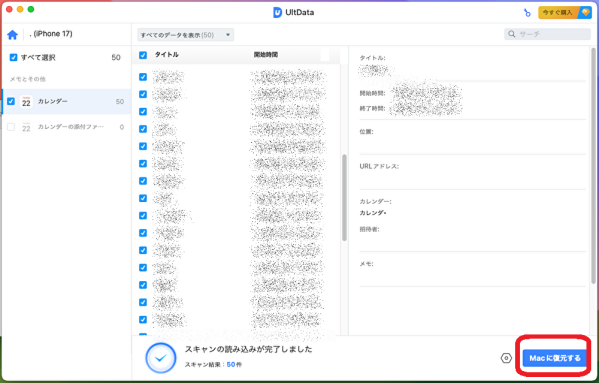The image size is (599, 383).
Task: Open the hexagon settings icon
Action: [x=506, y=358]
